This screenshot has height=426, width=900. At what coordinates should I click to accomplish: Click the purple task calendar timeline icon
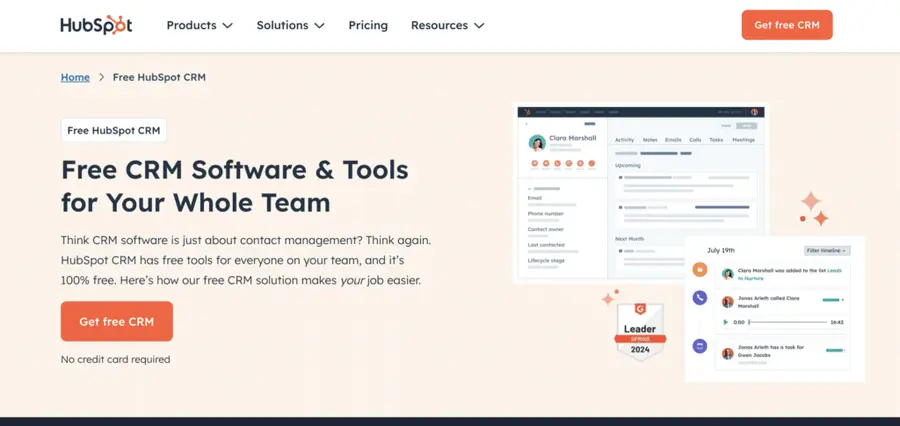[x=700, y=346]
